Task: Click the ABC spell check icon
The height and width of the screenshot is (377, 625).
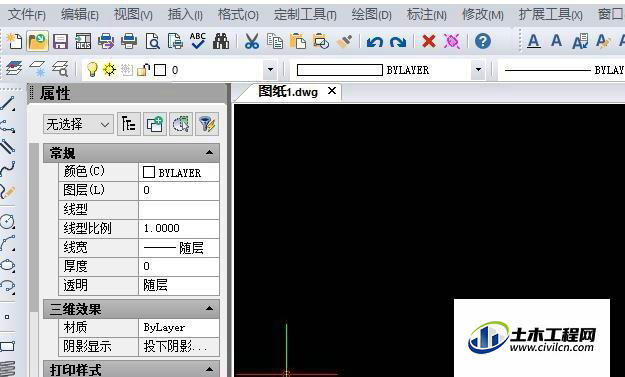Action: click(x=198, y=41)
